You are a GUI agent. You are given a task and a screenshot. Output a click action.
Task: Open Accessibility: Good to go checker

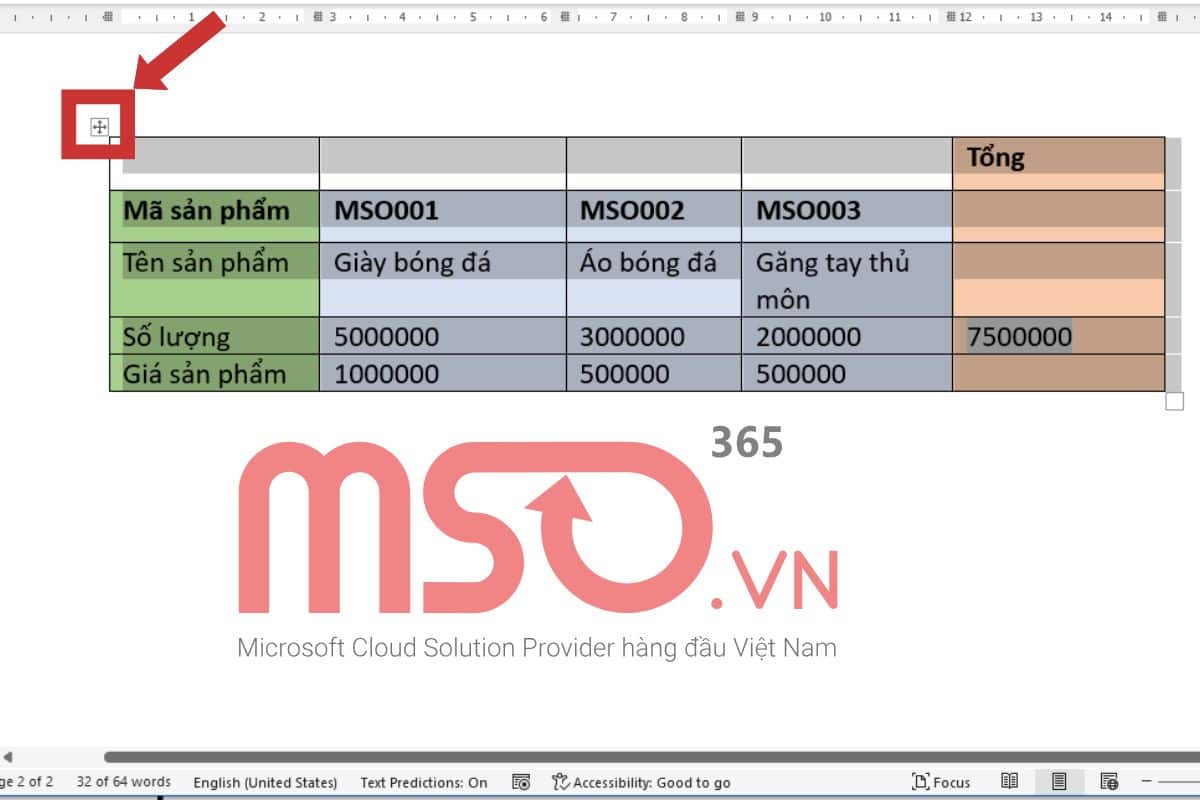[641, 782]
